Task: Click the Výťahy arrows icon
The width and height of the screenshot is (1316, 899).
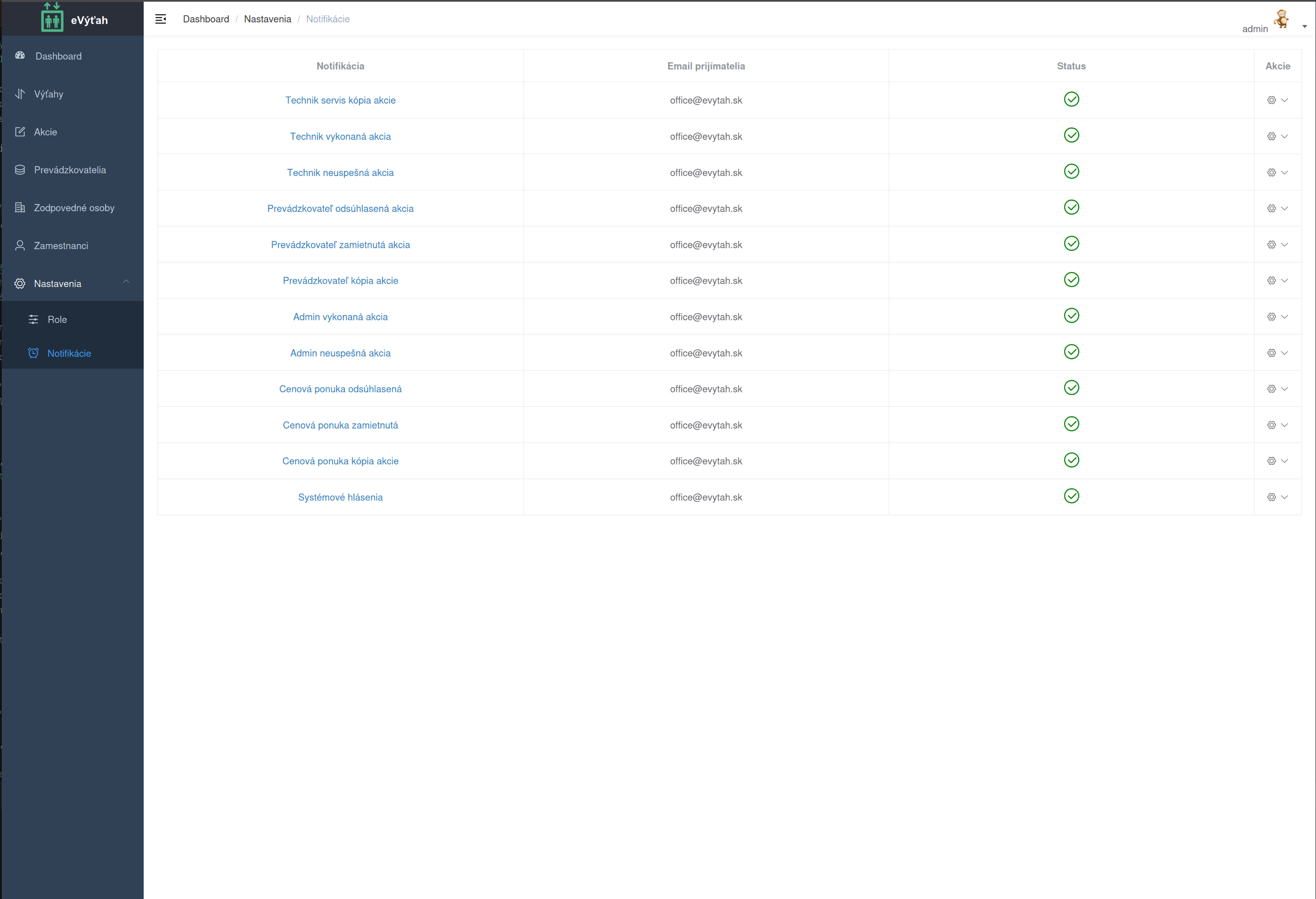Action: pos(20,94)
